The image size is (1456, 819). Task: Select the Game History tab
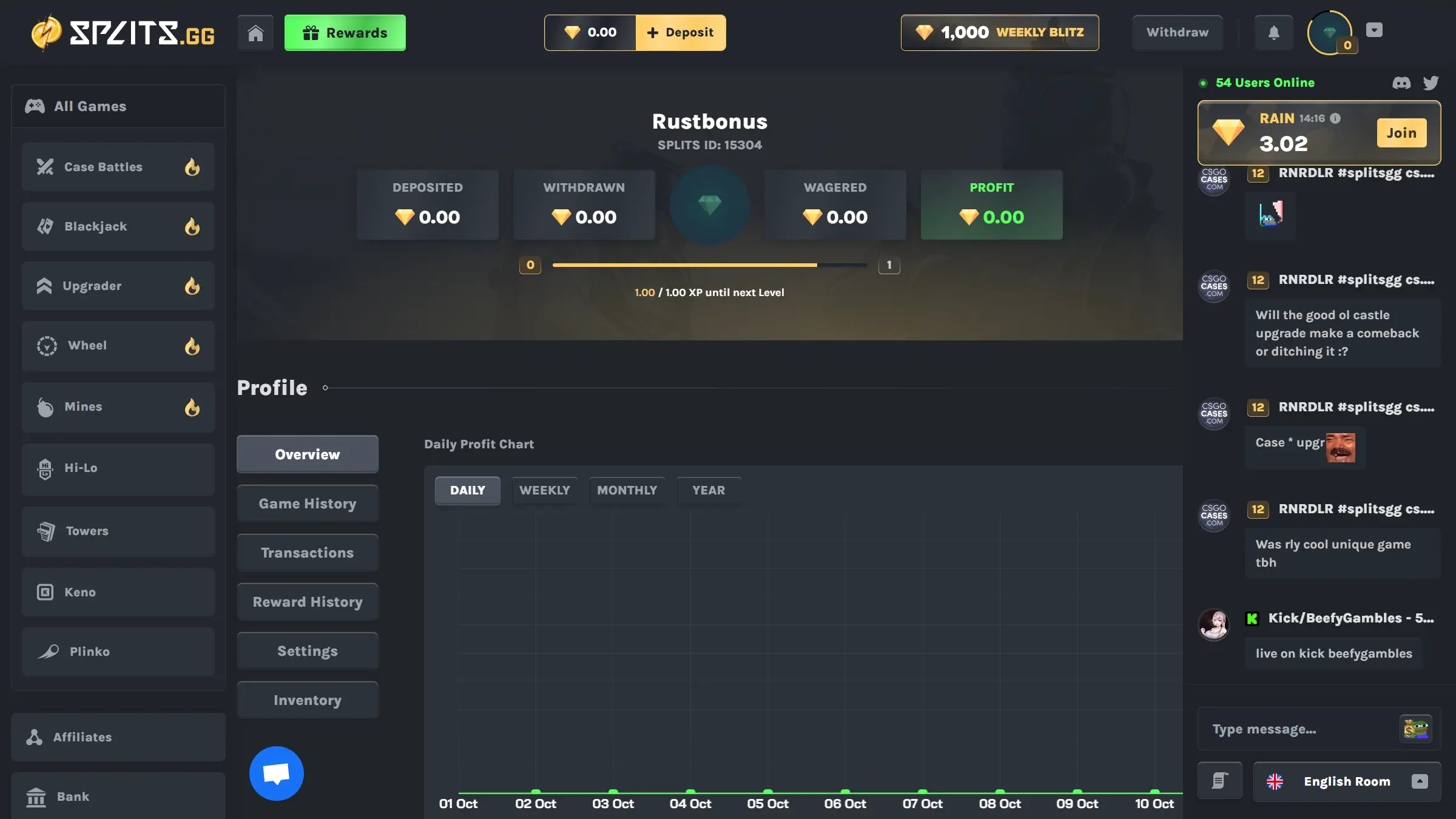[x=308, y=504]
